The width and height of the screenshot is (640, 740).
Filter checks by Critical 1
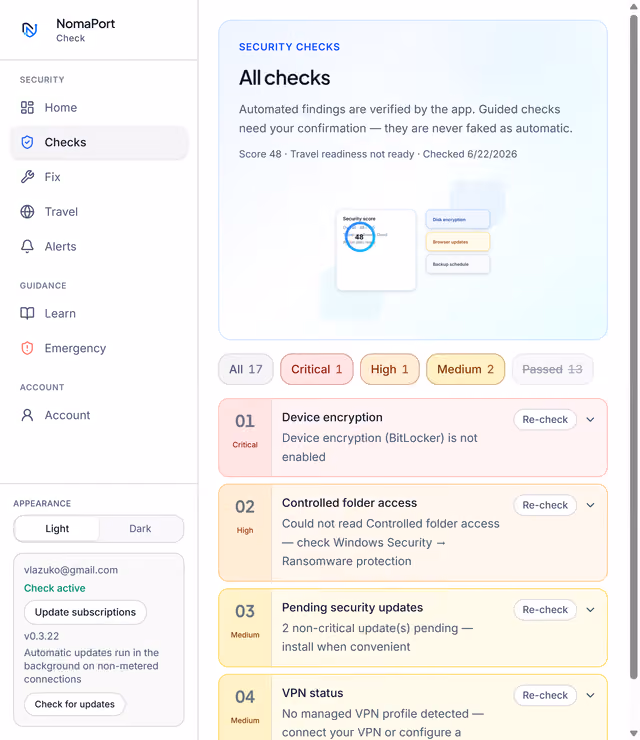317,369
